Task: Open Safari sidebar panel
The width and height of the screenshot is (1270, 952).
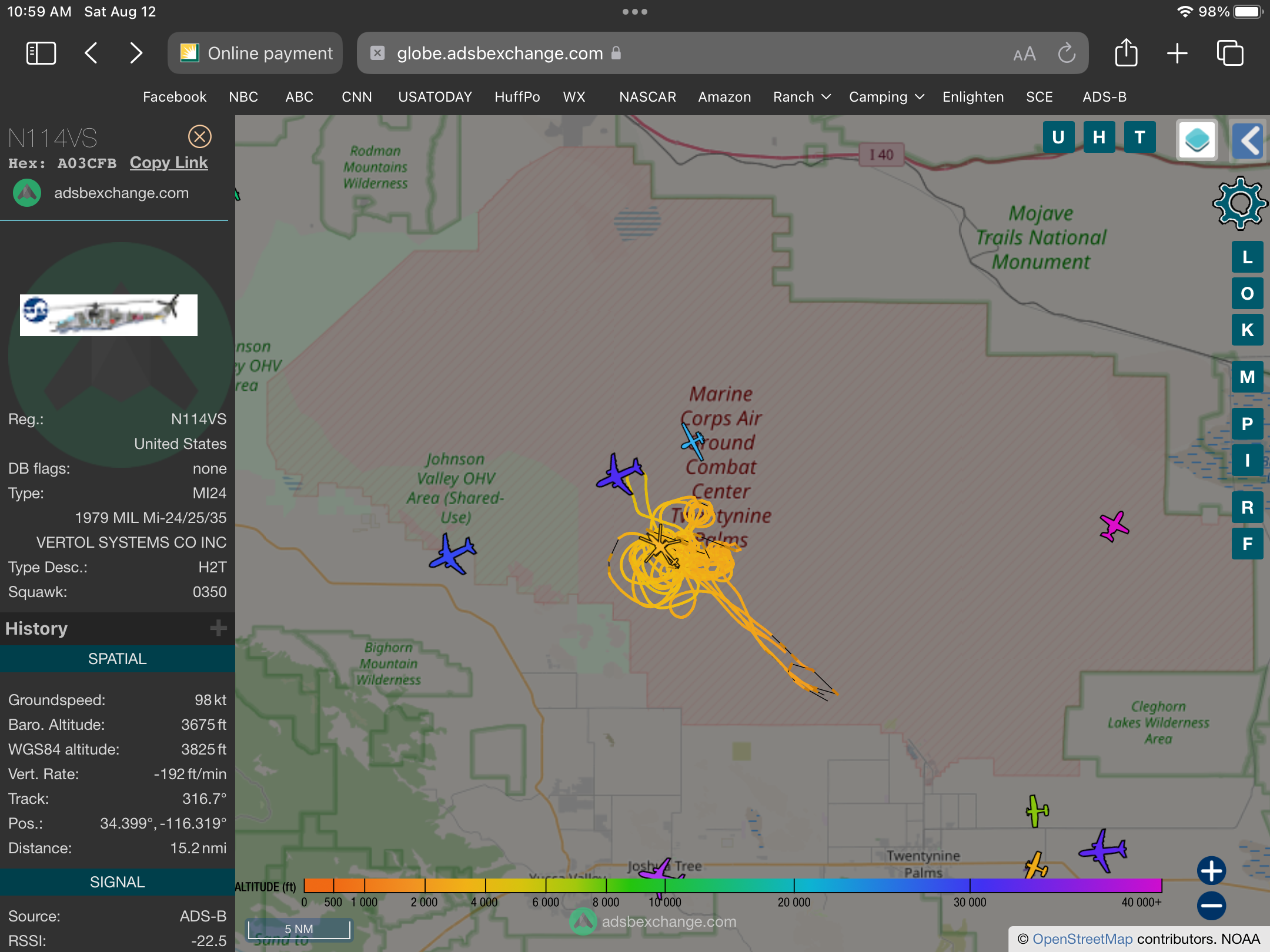Action: [x=41, y=53]
